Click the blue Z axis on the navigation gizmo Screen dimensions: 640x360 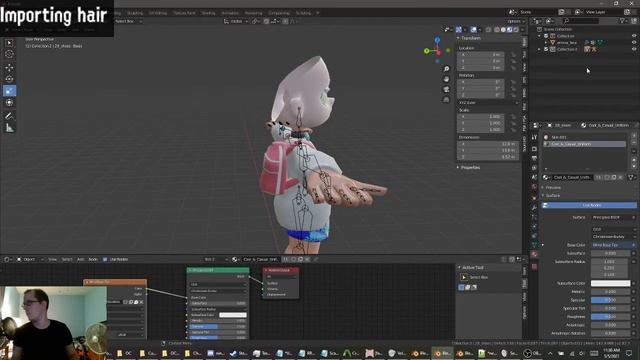pos(437,40)
